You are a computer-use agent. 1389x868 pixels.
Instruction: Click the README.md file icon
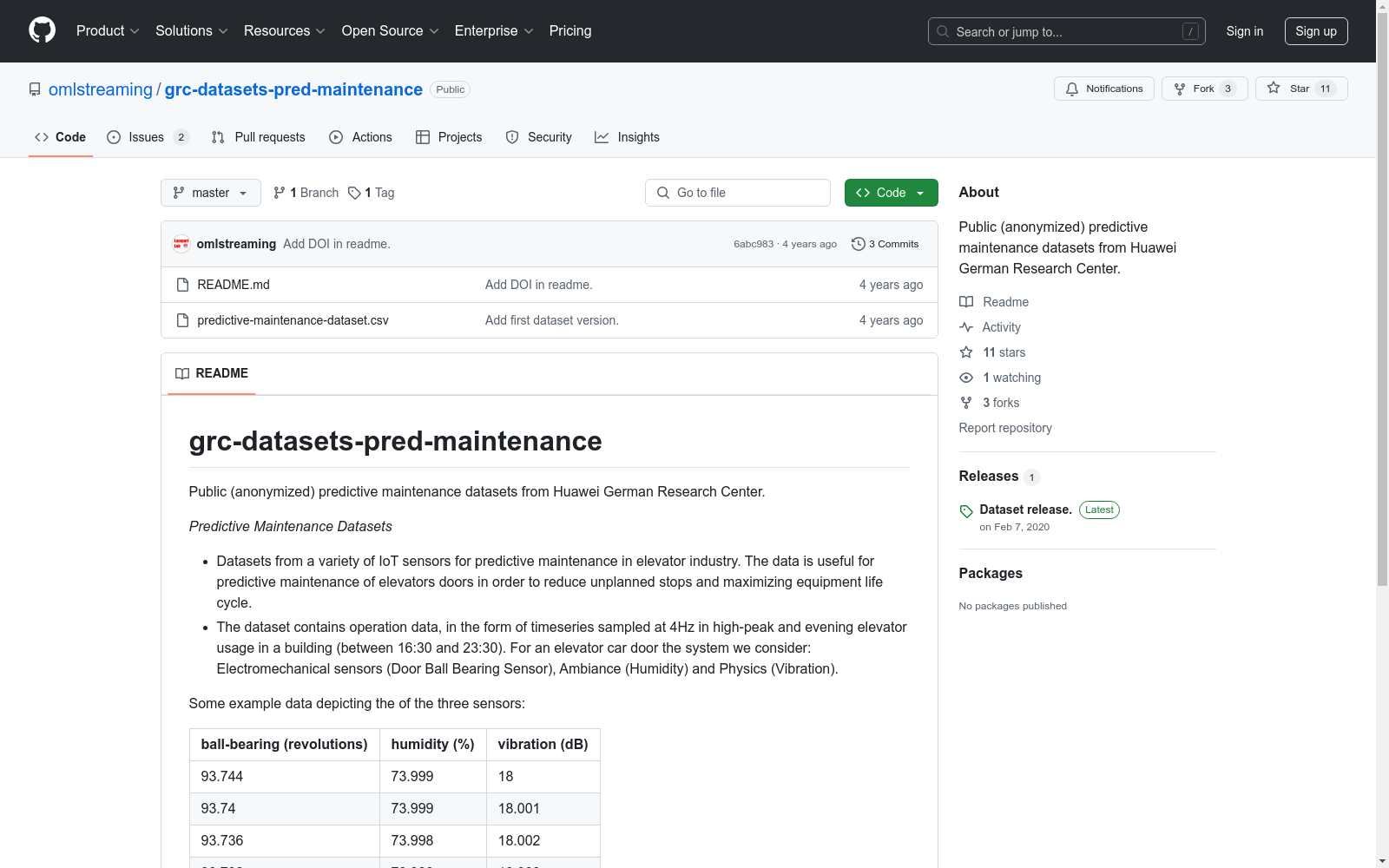182,285
